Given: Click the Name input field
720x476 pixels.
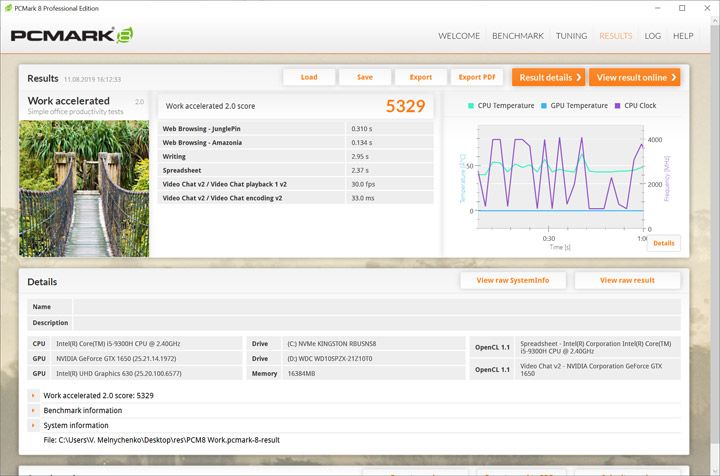Looking at the screenshot, I should click(377, 307).
